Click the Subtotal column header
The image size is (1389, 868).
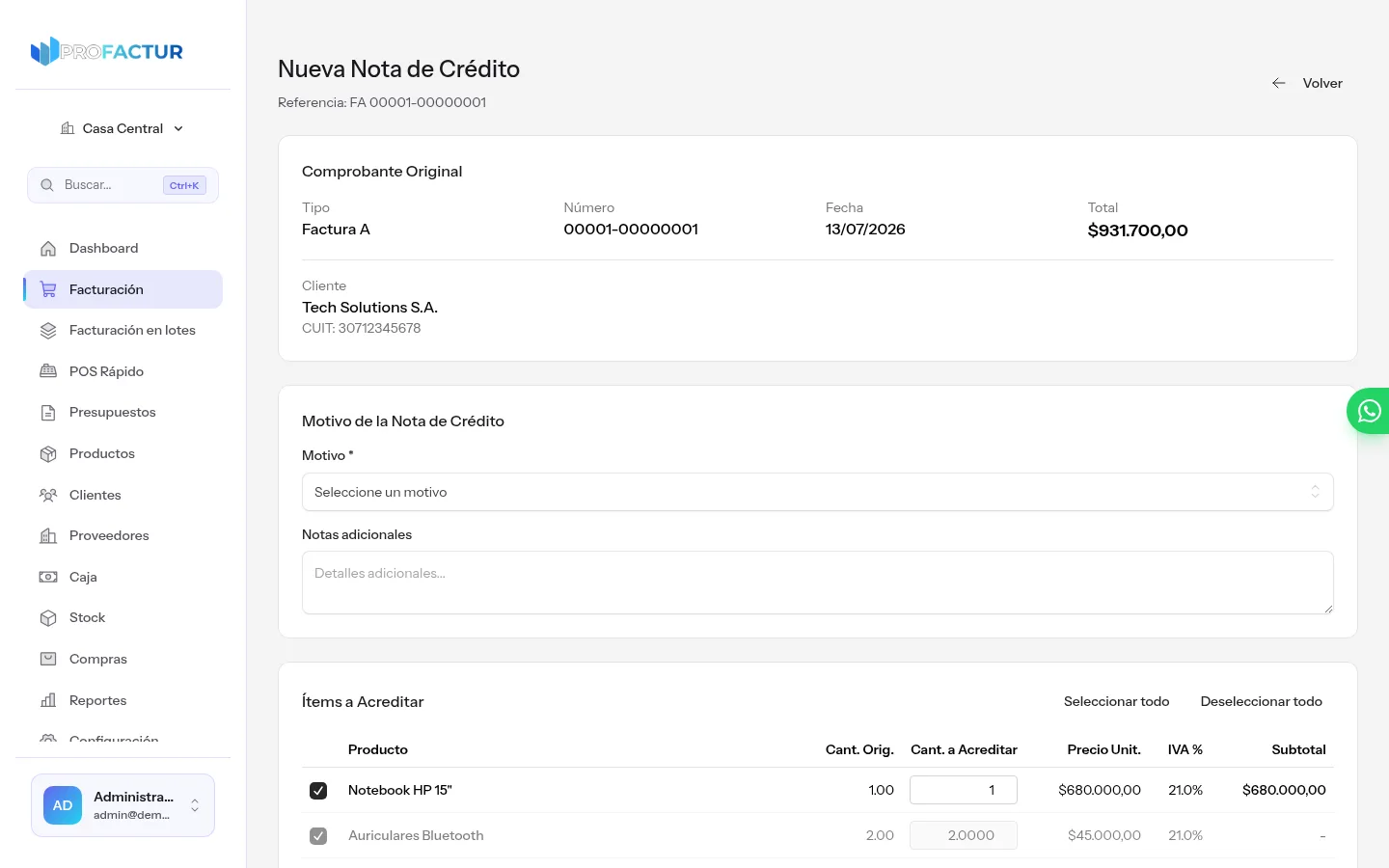coord(1298,749)
